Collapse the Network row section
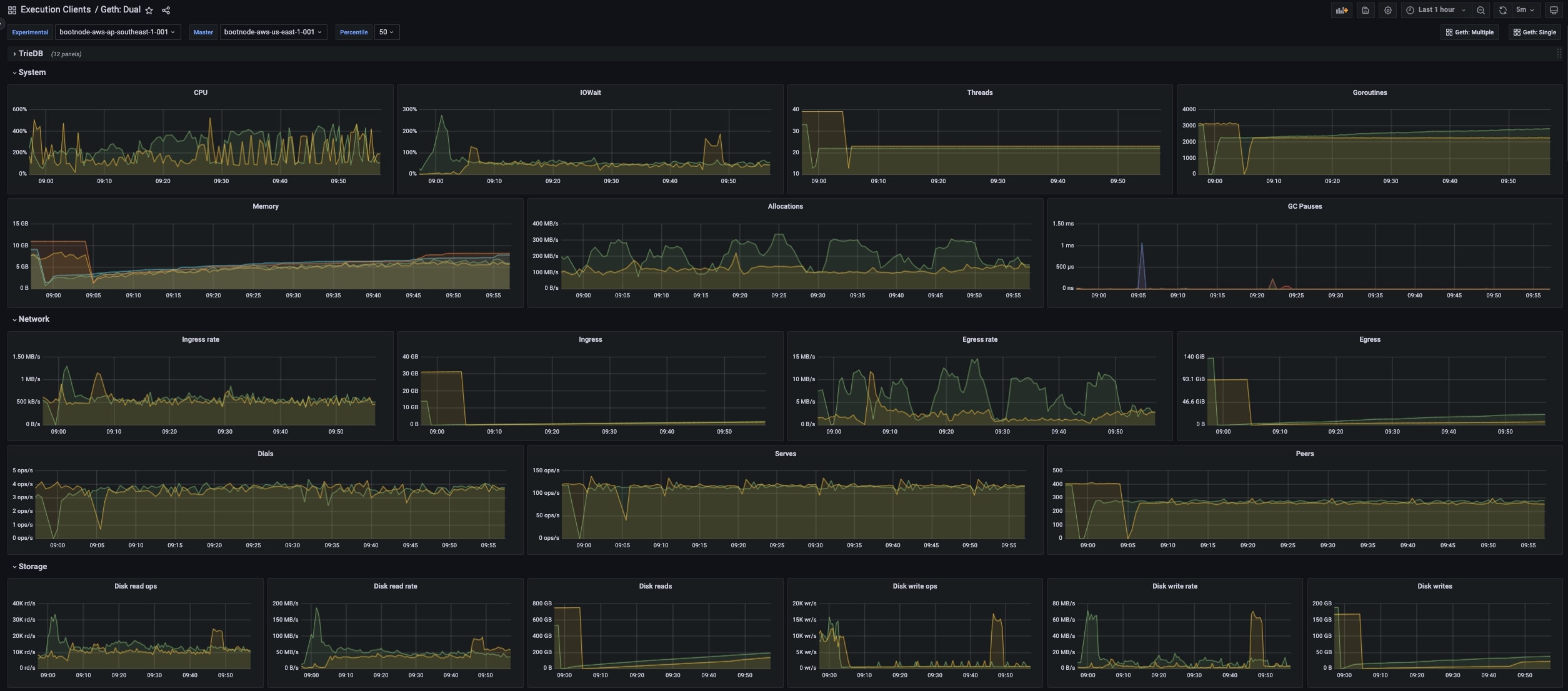The width and height of the screenshot is (1568, 691). pyautogui.click(x=33, y=319)
